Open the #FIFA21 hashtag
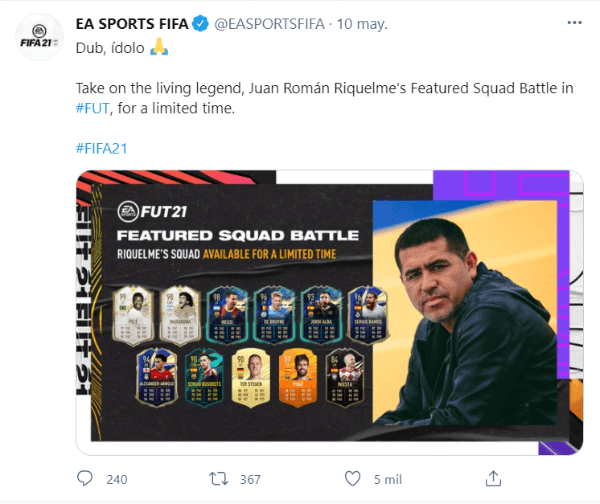Viewport: 600px width, 504px height. click(x=101, y=148)
